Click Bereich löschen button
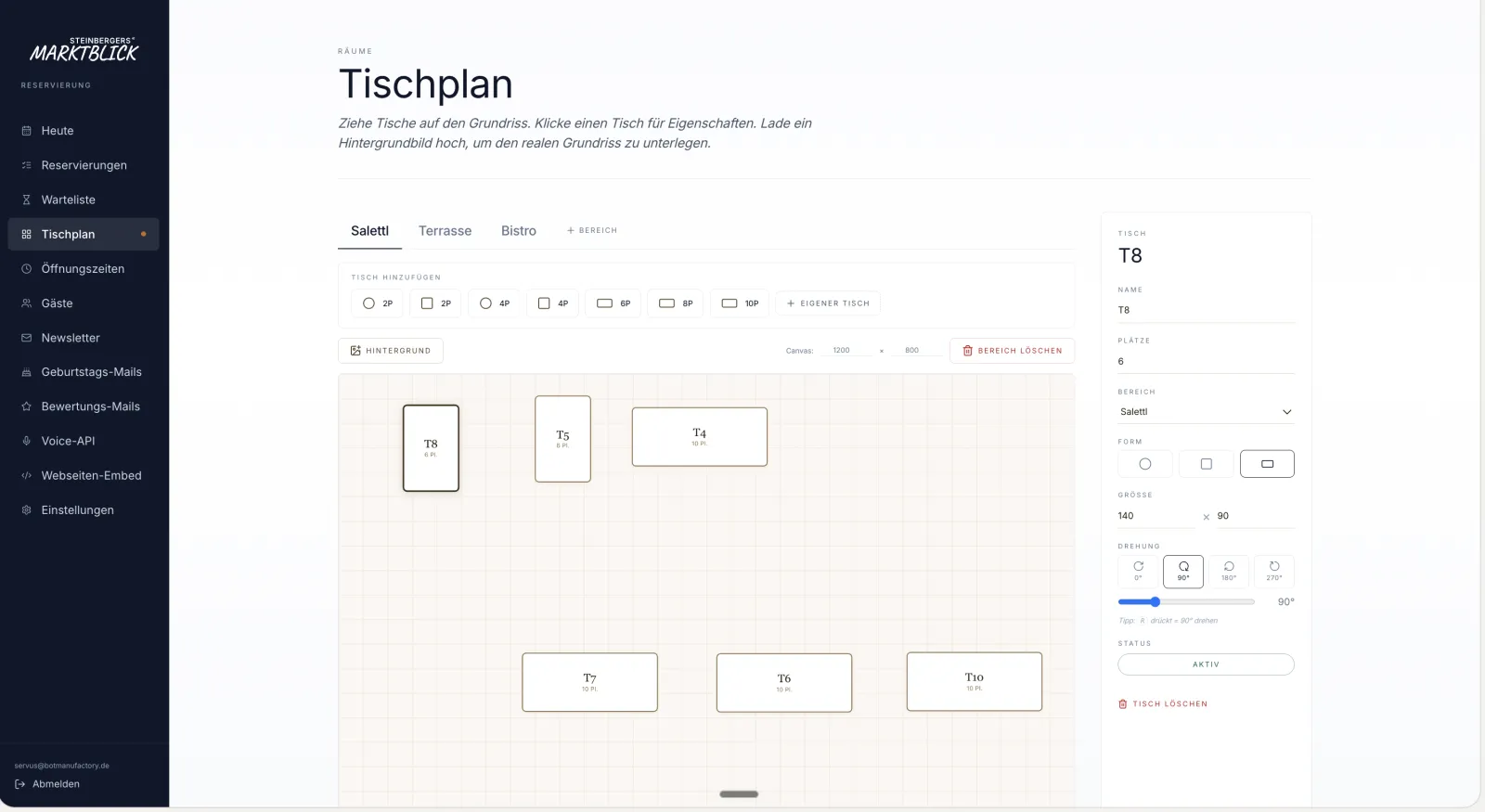The image size is (1485, 812). pos(1012,351)
